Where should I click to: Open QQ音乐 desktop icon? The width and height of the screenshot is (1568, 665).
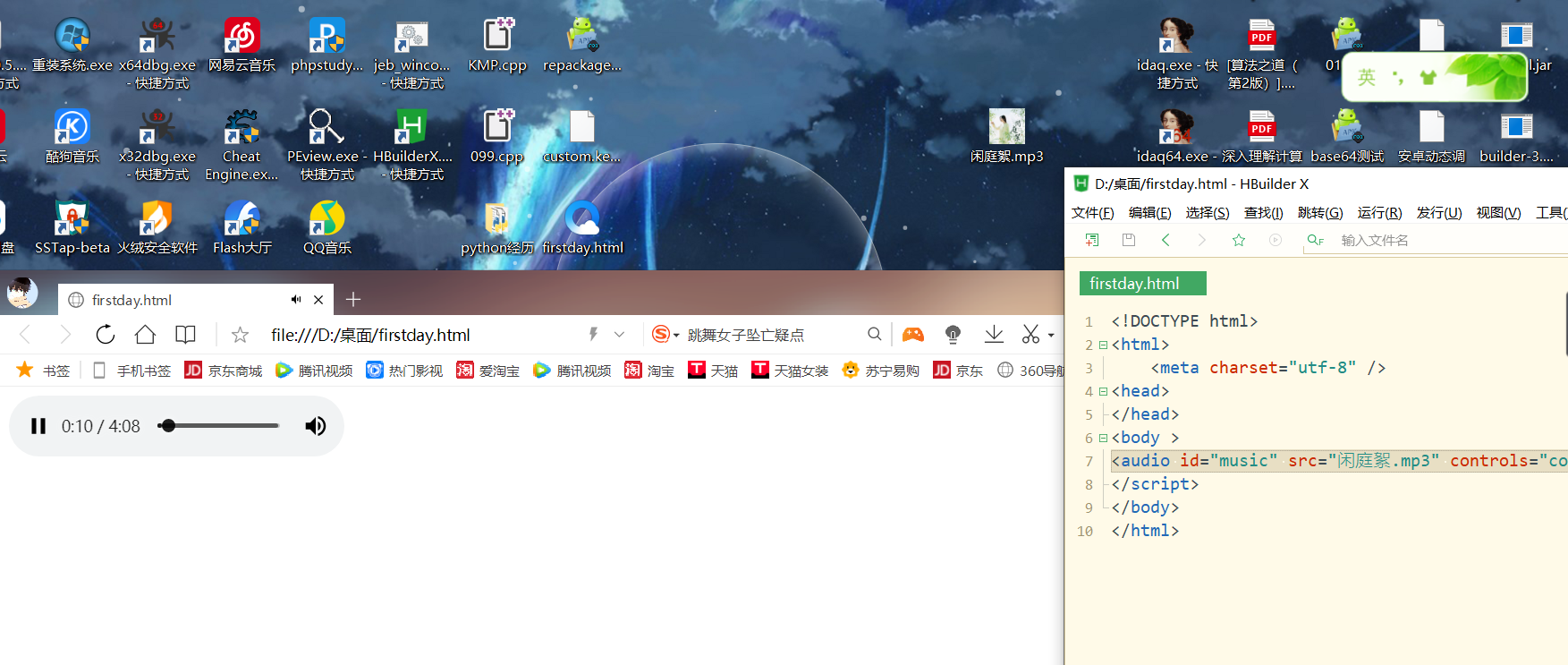327,228
